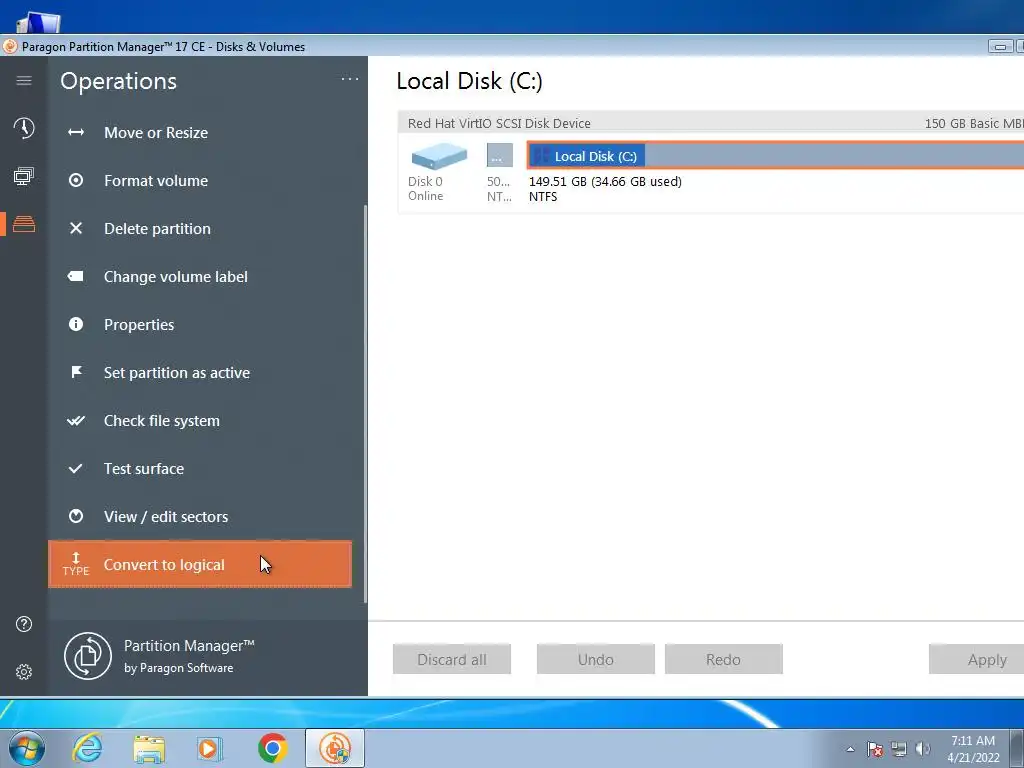
Task: Open the Windows Start menu
Action: pyautogui.click(x=27, y=748)
